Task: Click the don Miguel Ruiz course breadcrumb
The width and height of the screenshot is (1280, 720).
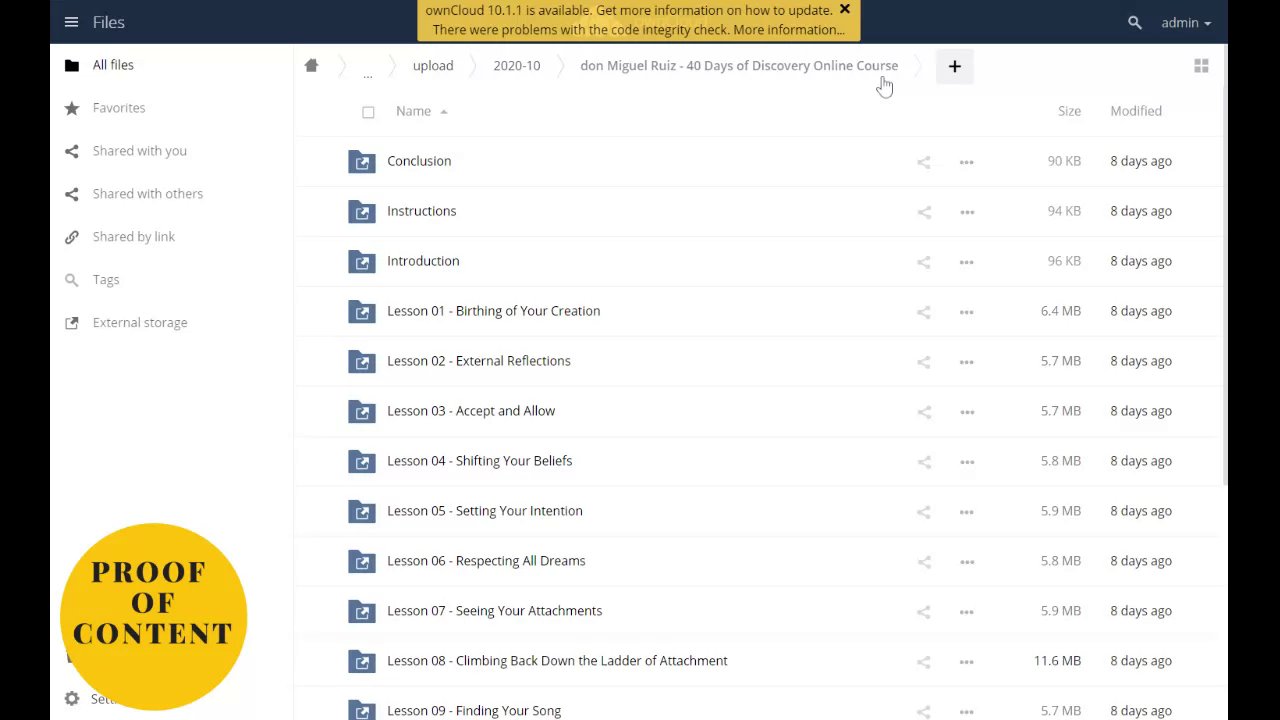Action: pyautogui.click(x=739, y=65)
